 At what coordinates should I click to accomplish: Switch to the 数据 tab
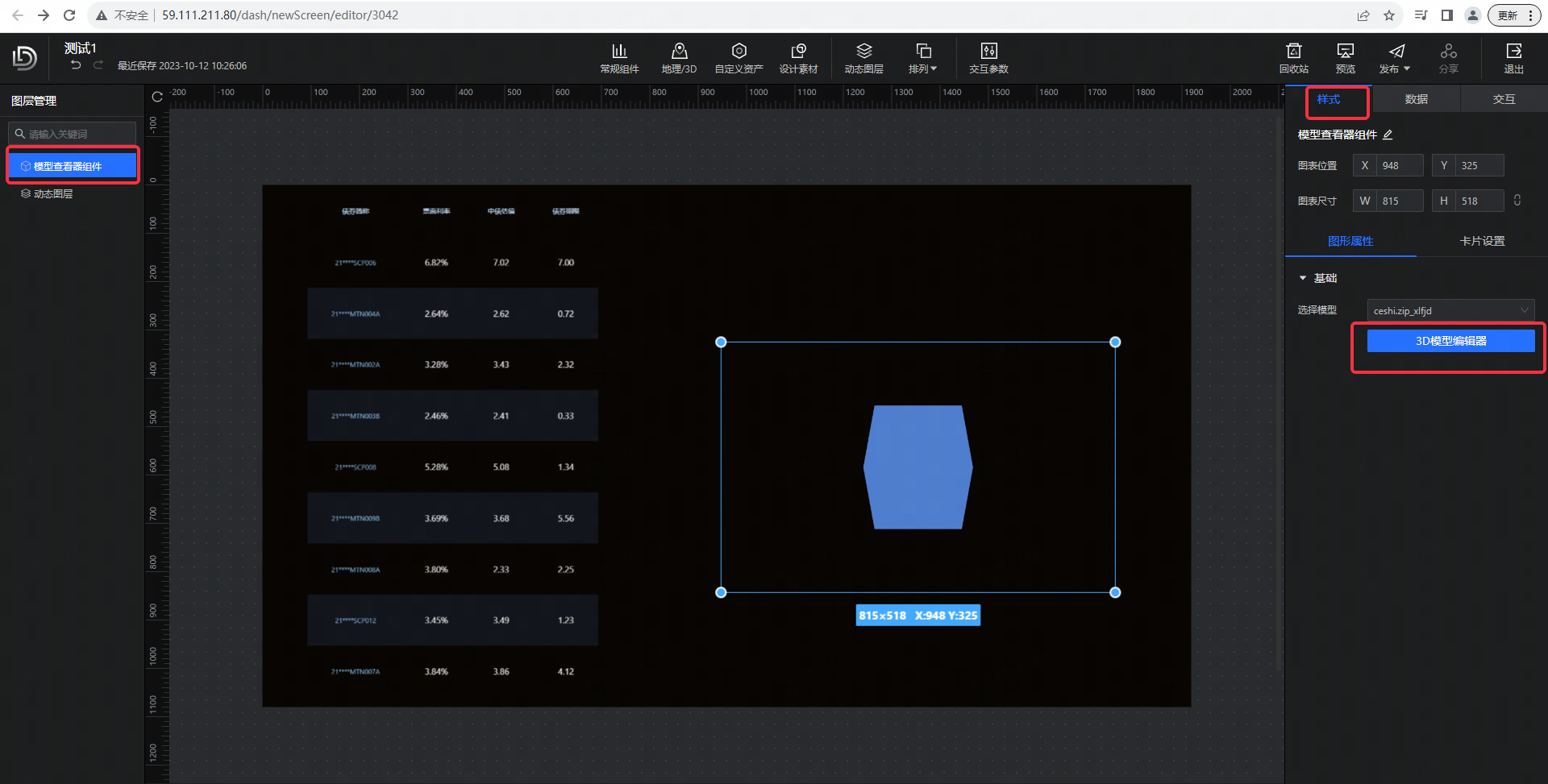pyautogui.click(x=1416, y=99)
